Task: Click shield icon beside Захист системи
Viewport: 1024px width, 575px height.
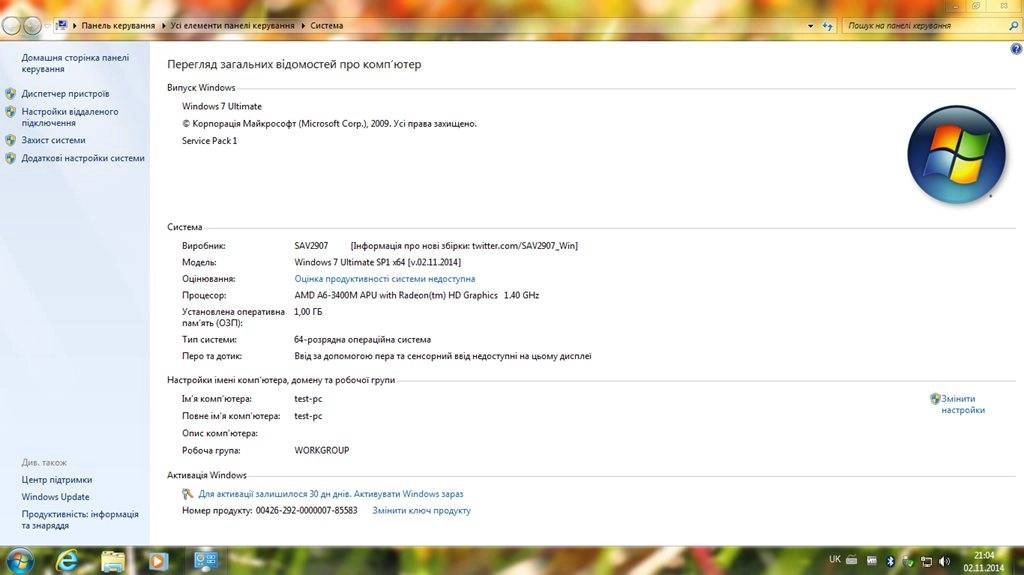Action: coord(10,140)
